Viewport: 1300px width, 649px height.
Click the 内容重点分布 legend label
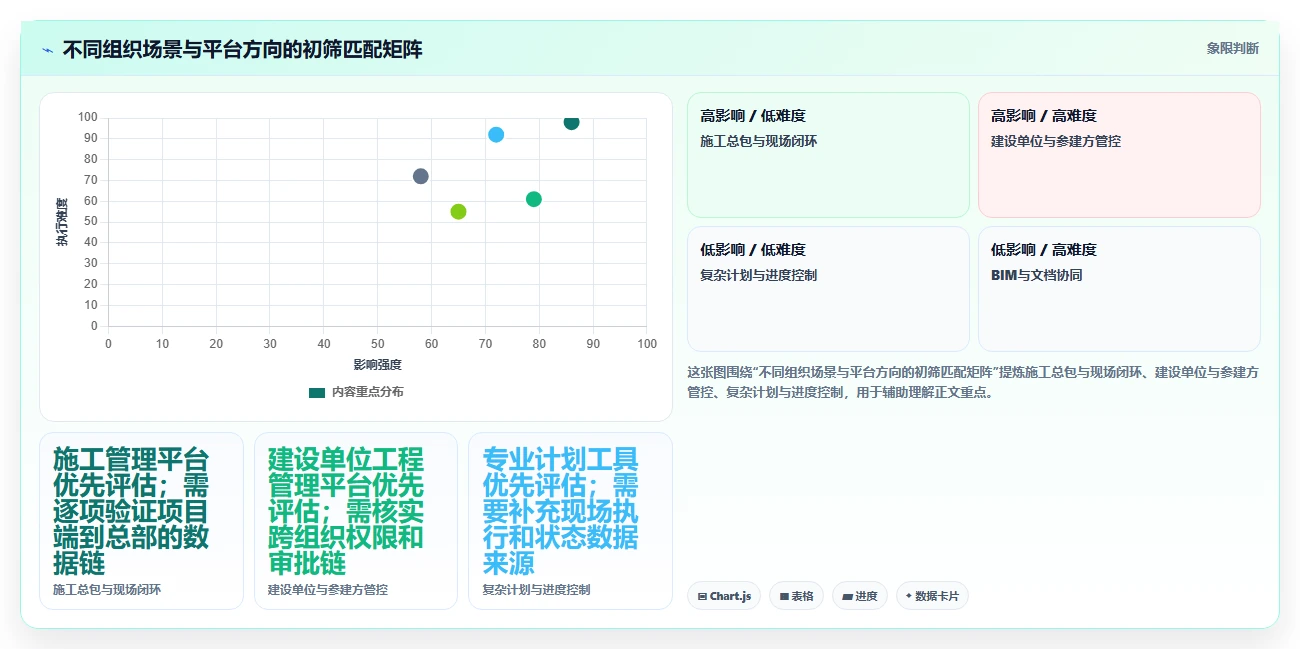coord(368,392)
